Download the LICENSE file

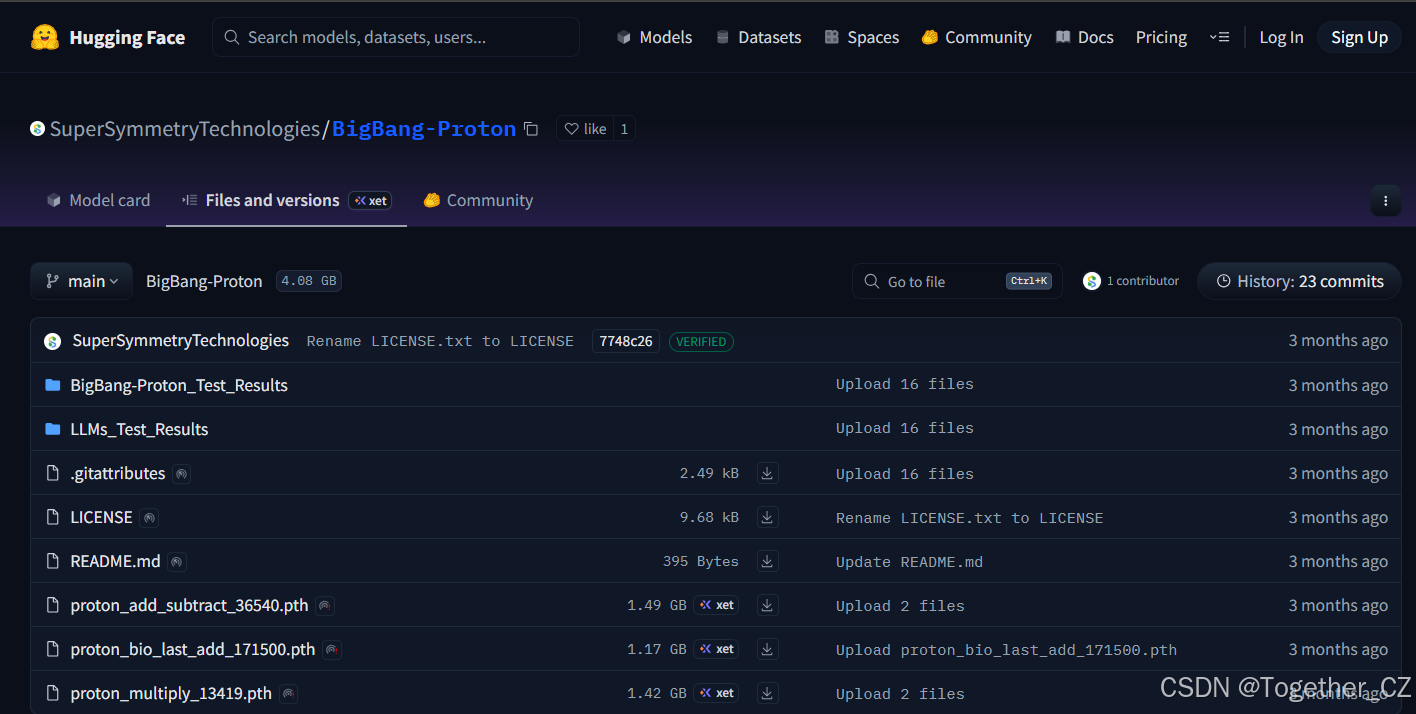pyautogui.click(x=767, y=517)
